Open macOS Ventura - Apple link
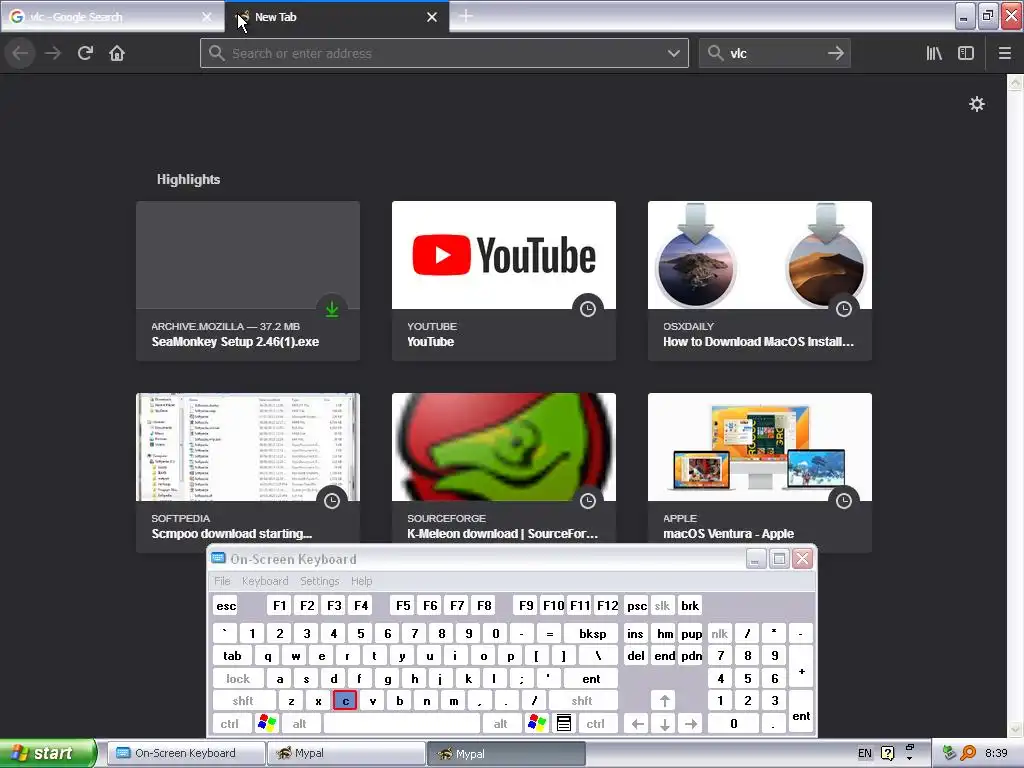The image size is (1024, 768). pyautogui.click(x=728, y=534)
